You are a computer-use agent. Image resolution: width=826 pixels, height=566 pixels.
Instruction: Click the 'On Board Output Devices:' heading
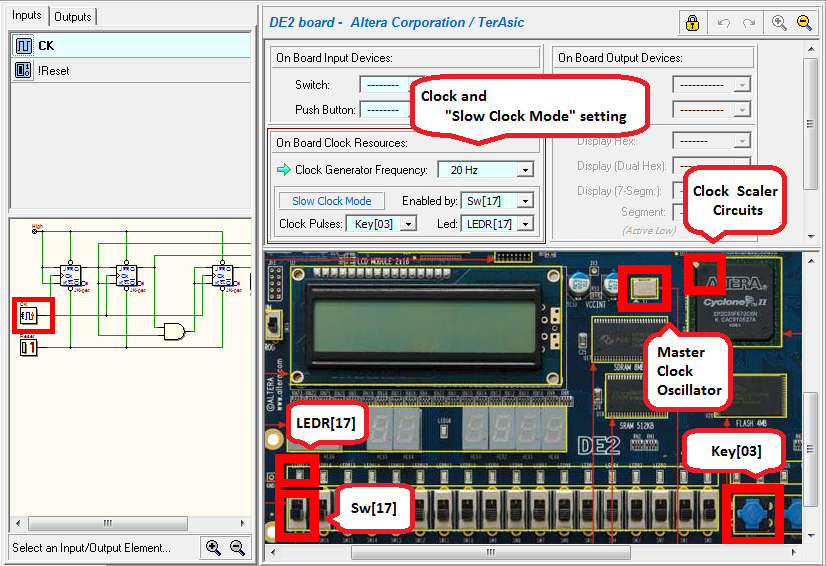(x=620, y=58)
